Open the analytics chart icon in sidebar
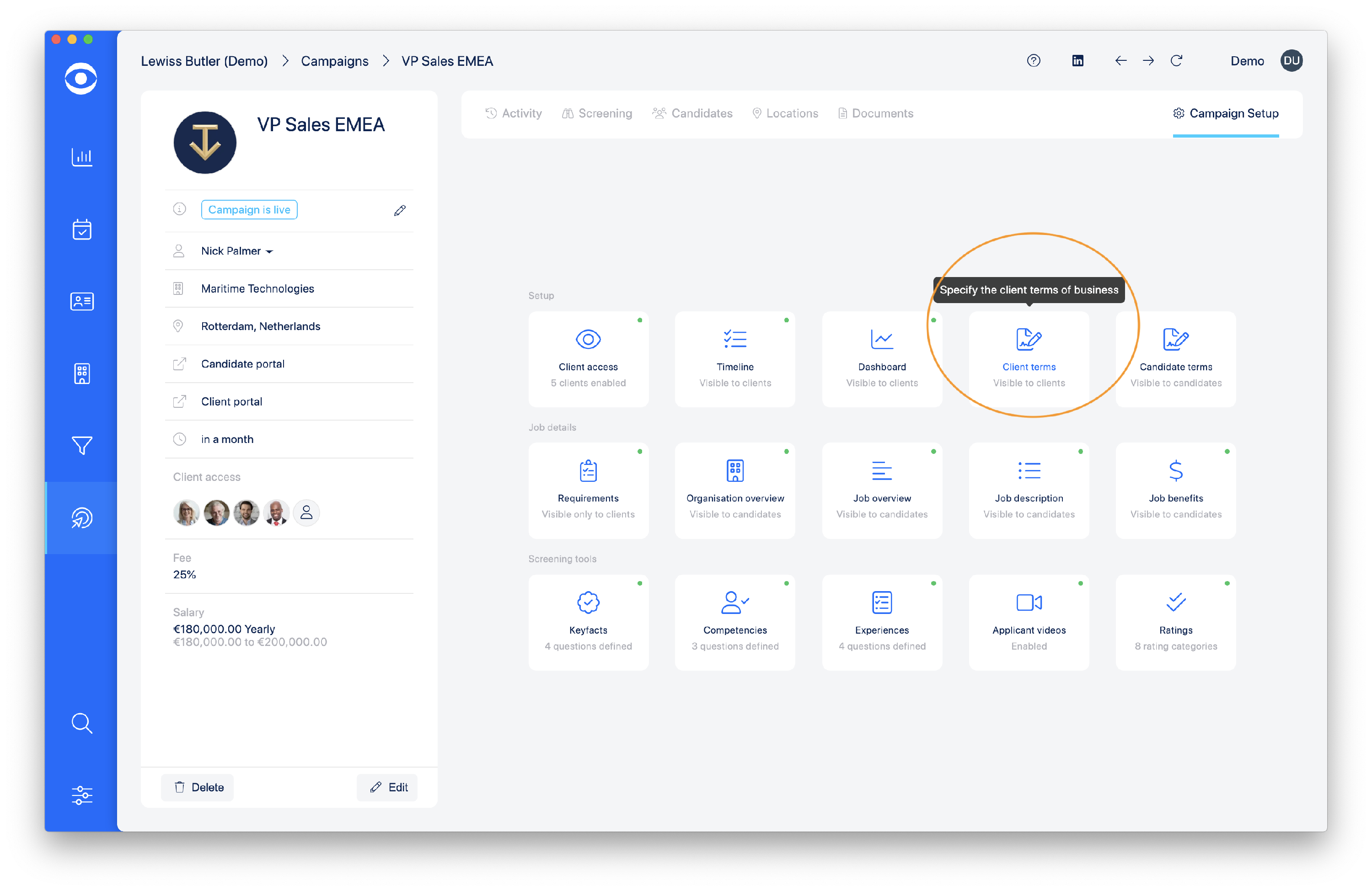The width and height of the screenshot is (1372, 891). coord(81,157)
